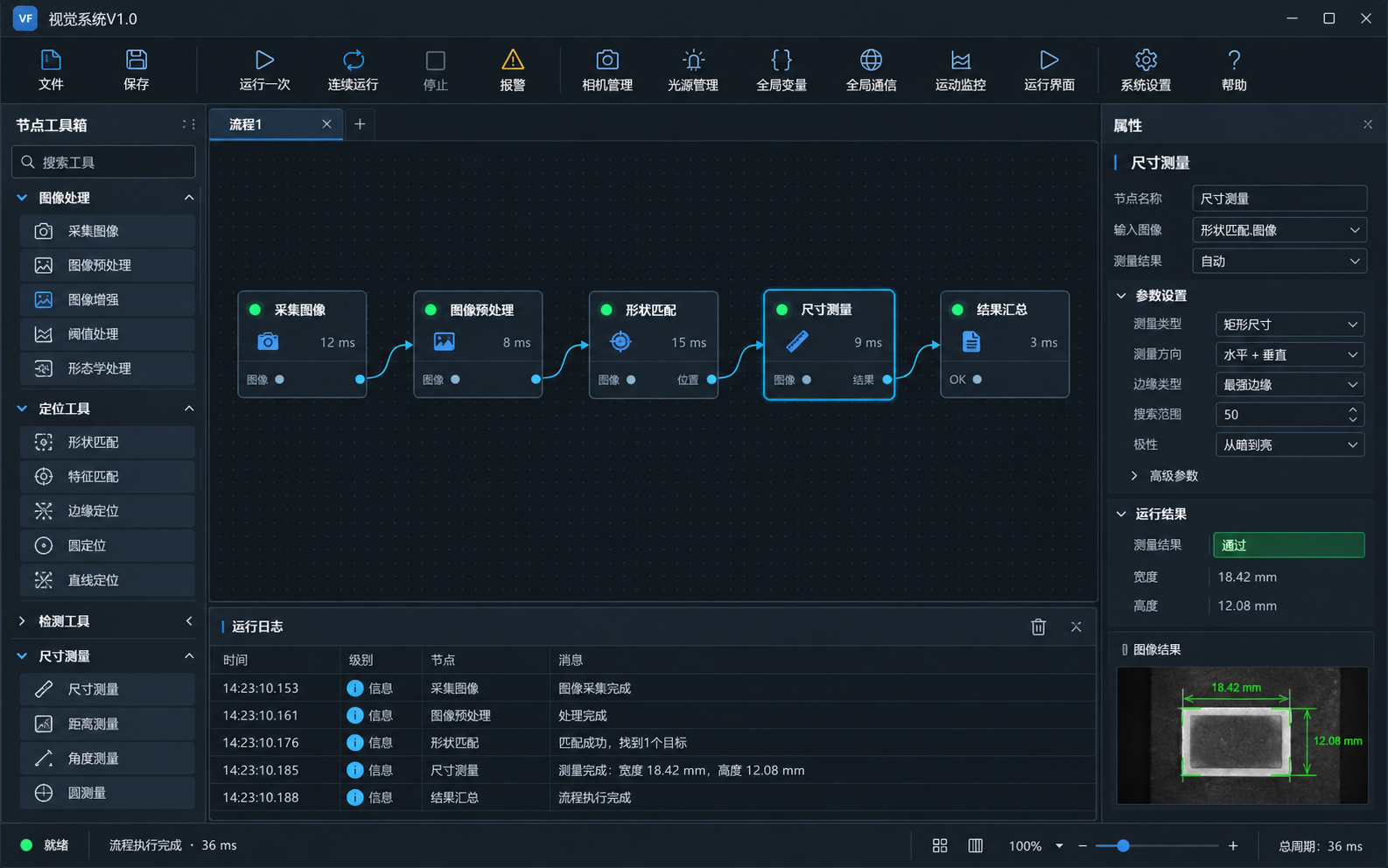Screen dimensions: 1388x868
Task: Open 全局变量 global variables
Action: (x=782, y=70)
